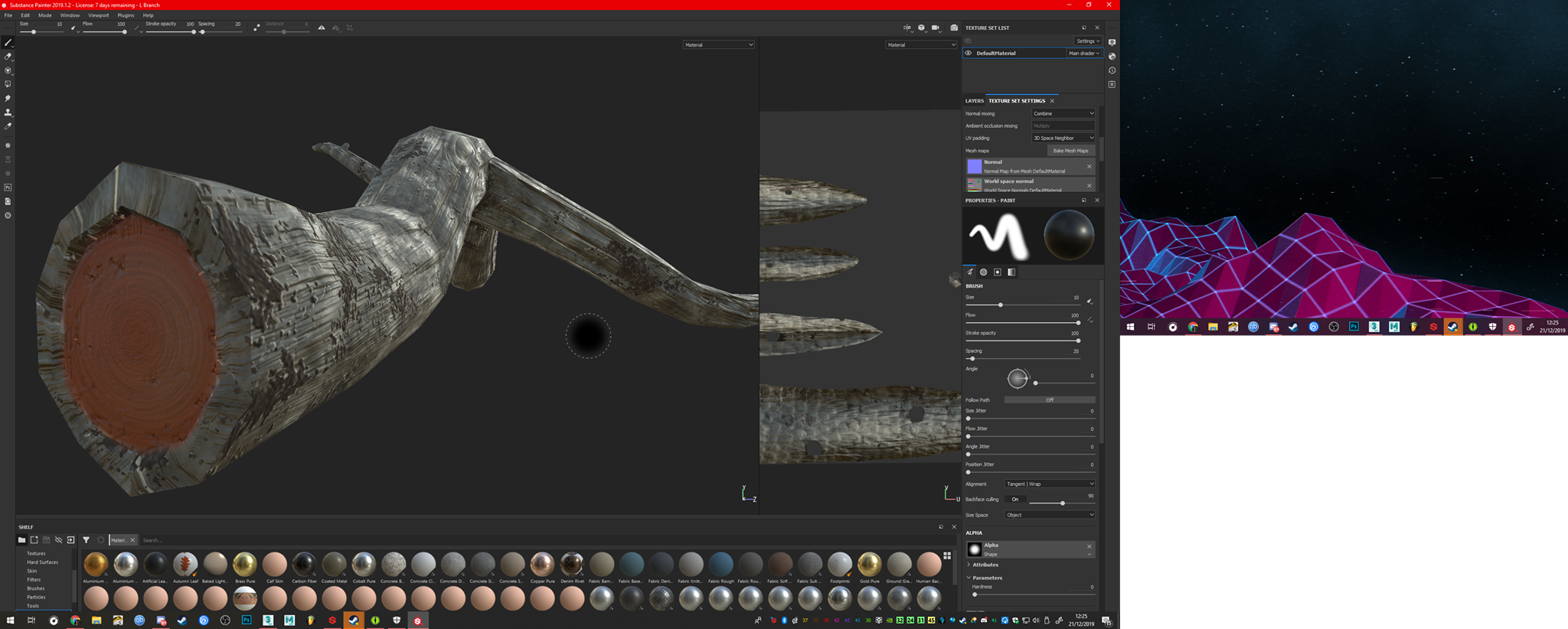The height and width of the screenshot is (629, 1568).
Task: Select the Paint brush tool
Action: (8, 43)
